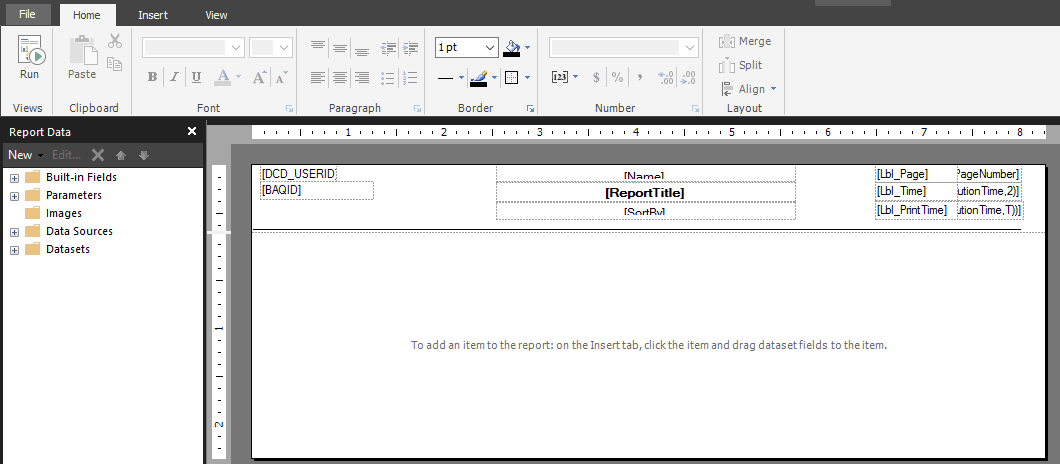1060x464 pixels.
Task: Apply the font color A icon
Action: pyautogui.click(x=222, y=77)
